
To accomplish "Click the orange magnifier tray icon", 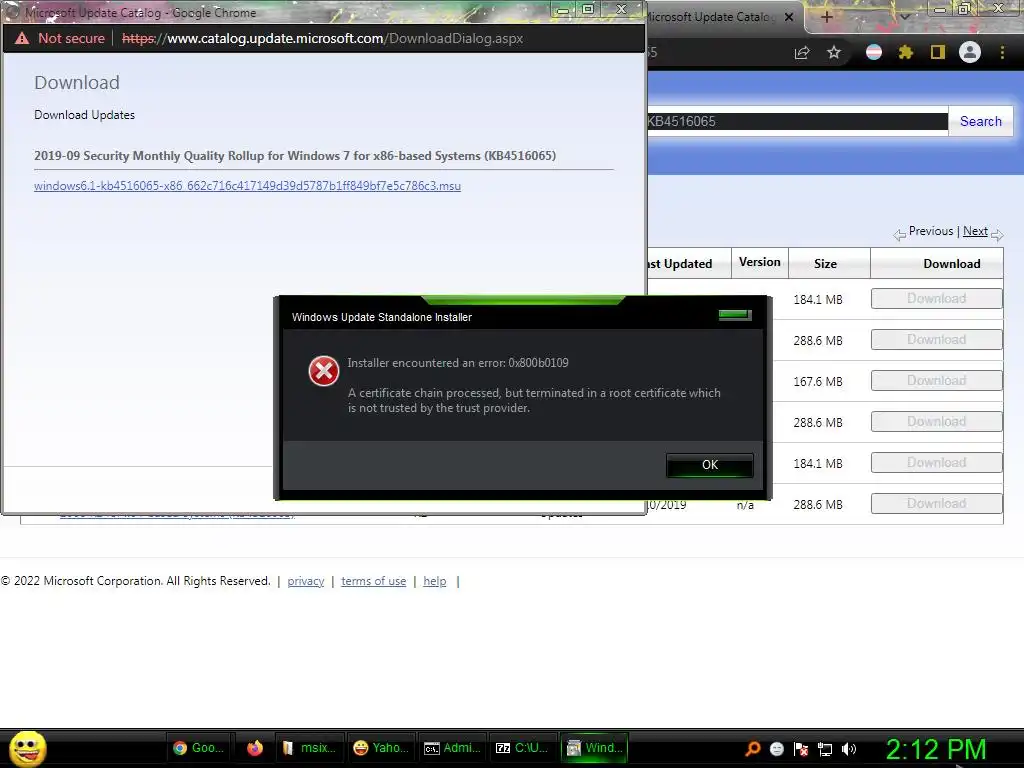I will 752,749.
